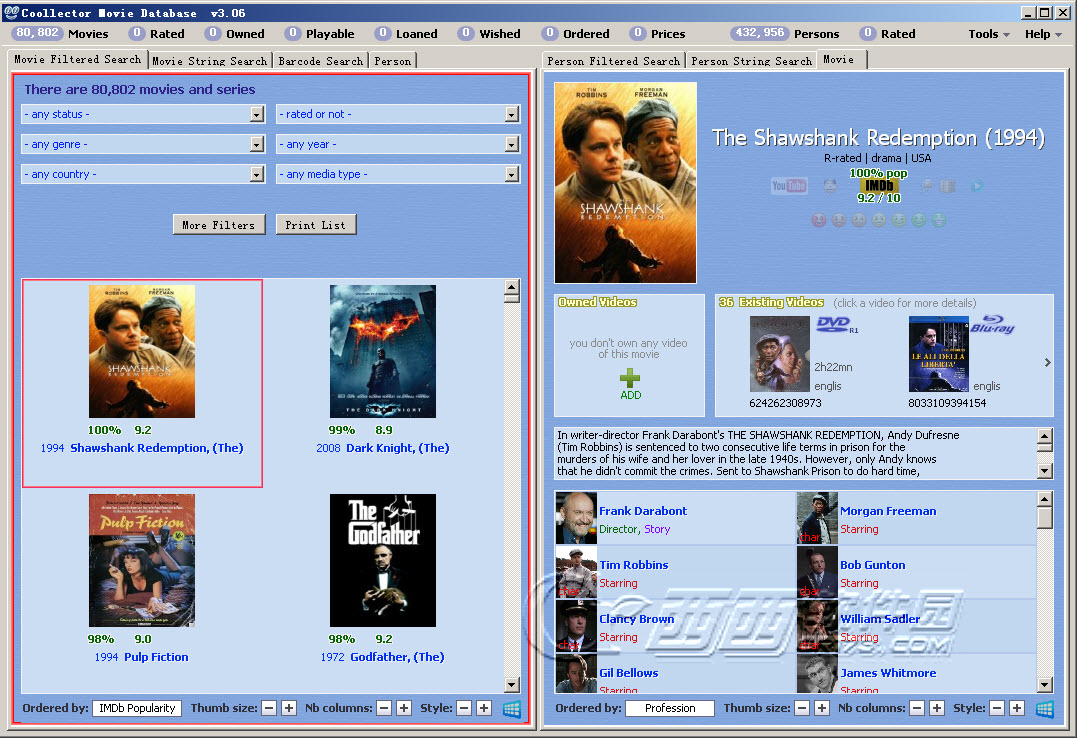
Task: Change movie ordering via IMDb Popularity box
Action: (x=137, y=708)
